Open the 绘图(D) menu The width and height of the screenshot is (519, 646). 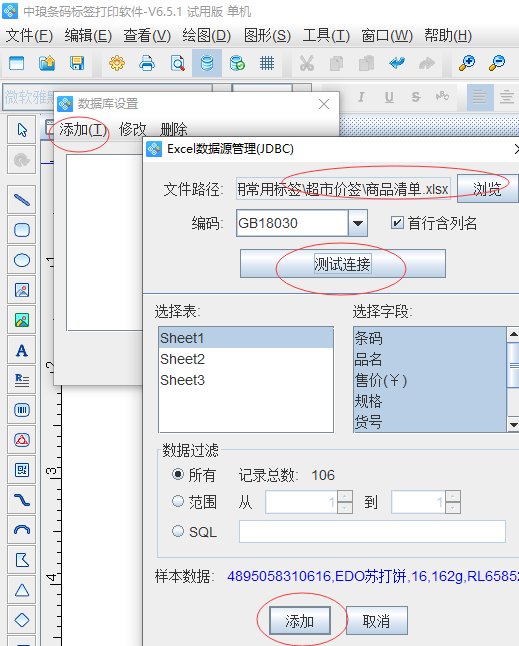click(206, 35)
